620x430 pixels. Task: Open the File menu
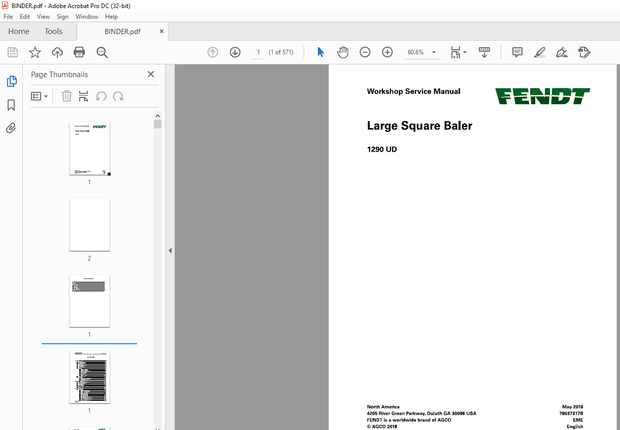[8, 17]
